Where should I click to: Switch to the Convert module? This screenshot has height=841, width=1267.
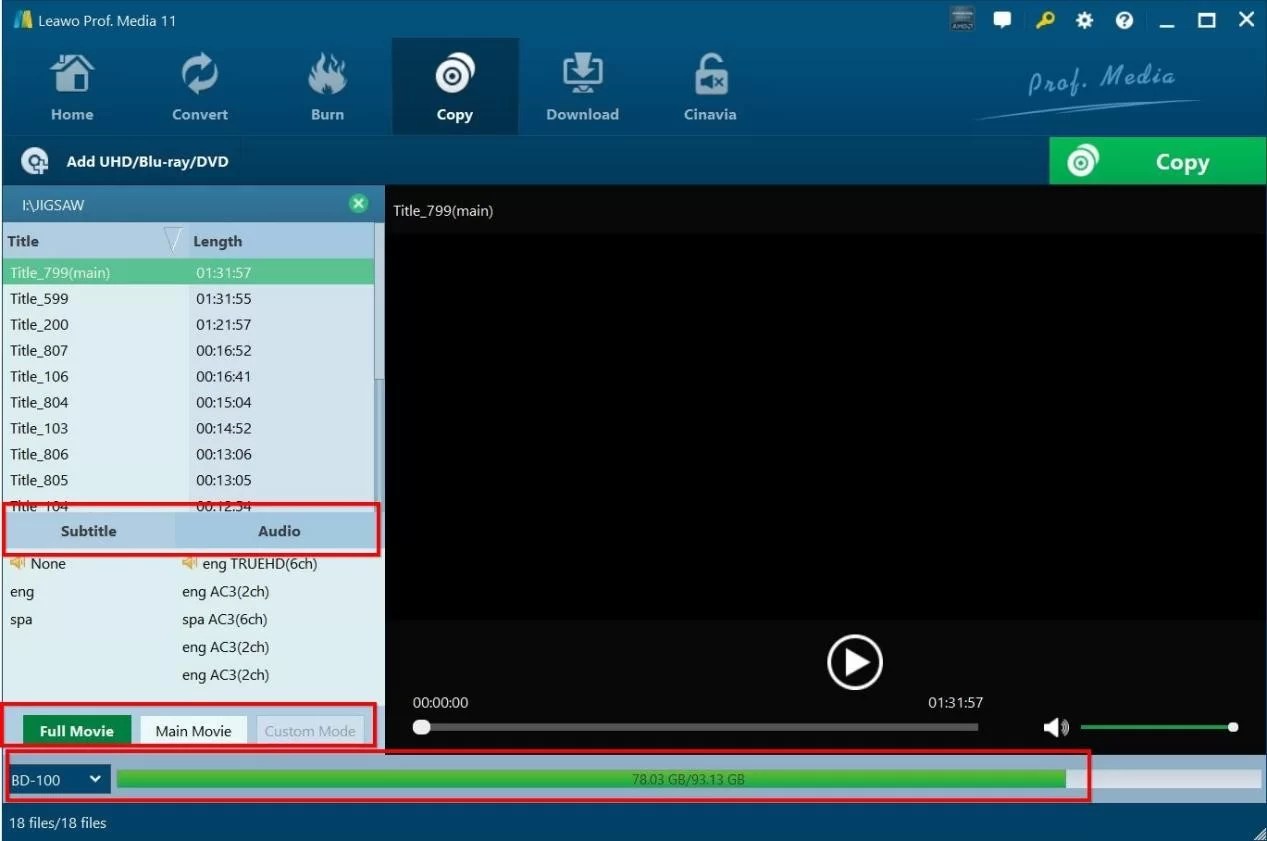[199, 85]
